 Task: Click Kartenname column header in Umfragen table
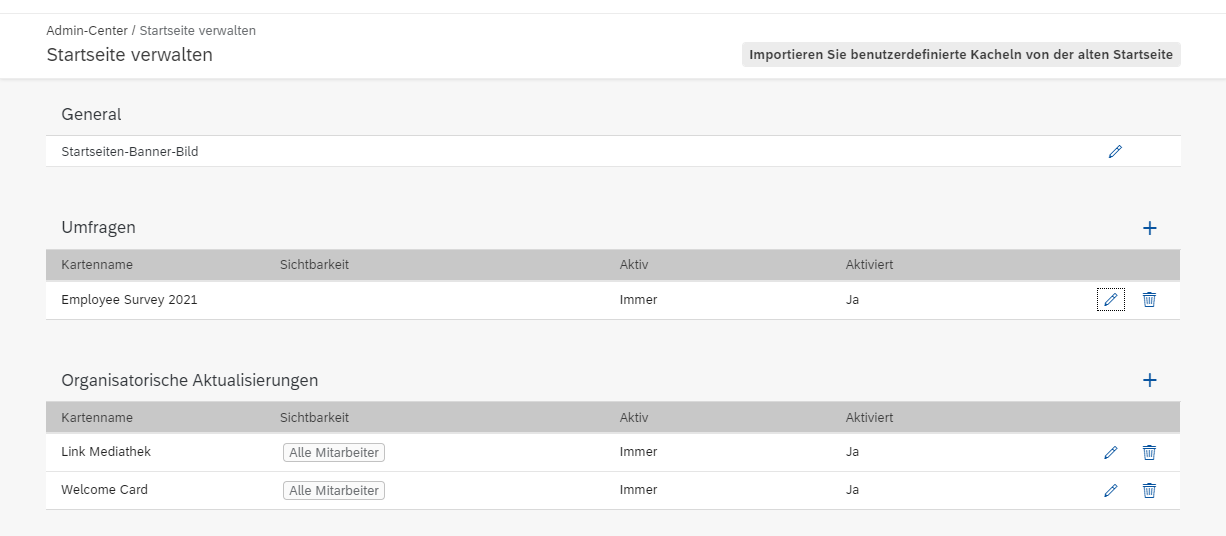97,265
